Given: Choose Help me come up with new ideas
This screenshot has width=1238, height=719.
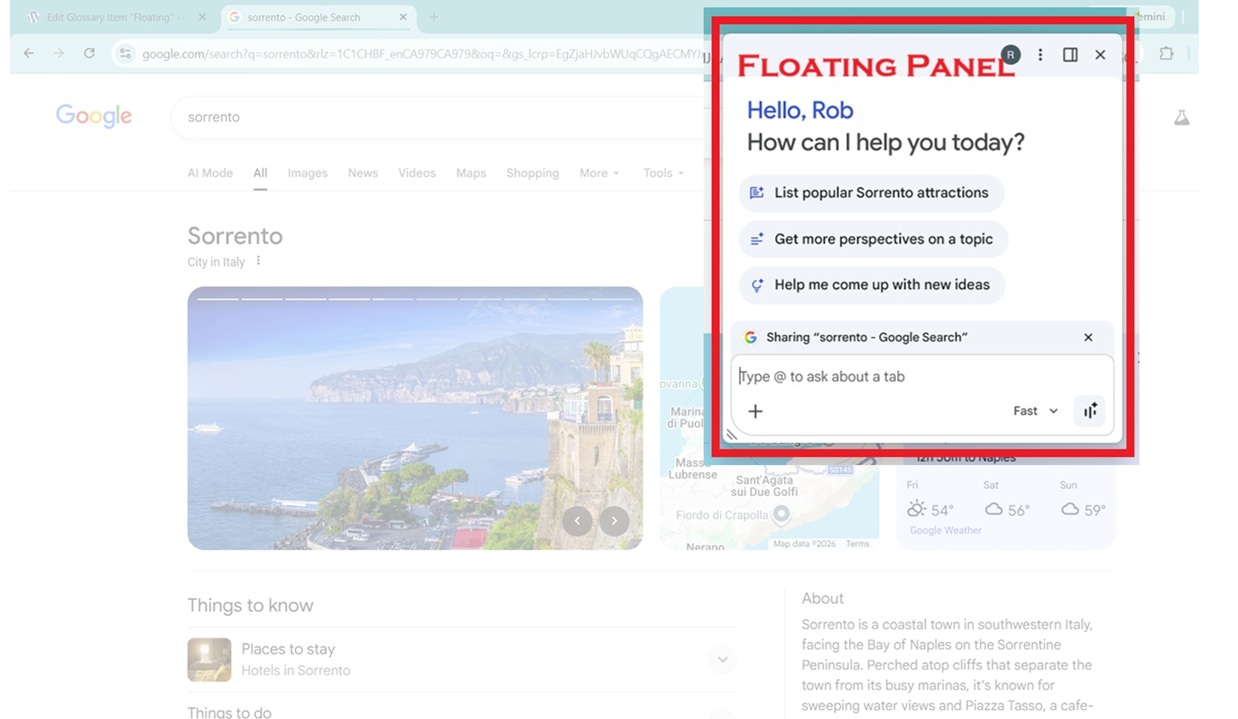Looking at the screenshot, I should click(x=871, y=285).
